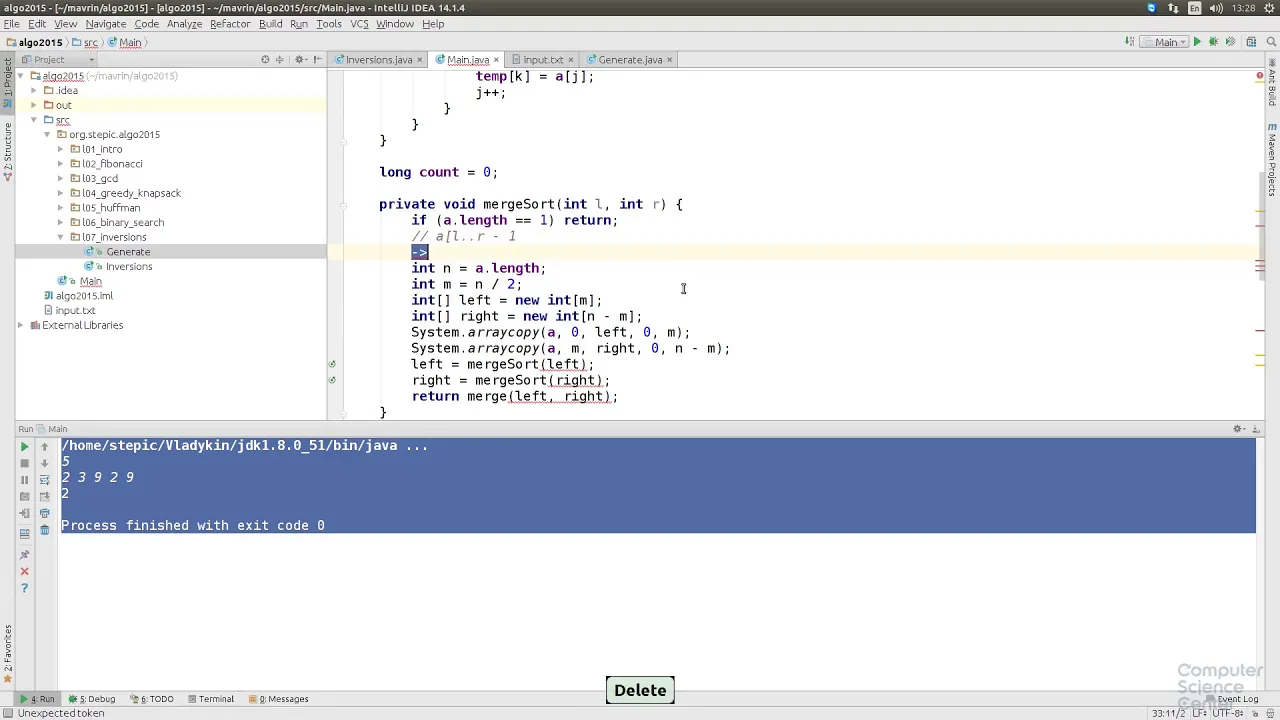The height and width of the screenshot is (720, 1280).
Task: Open the VCS menu
Action: (x=359, y=24)
